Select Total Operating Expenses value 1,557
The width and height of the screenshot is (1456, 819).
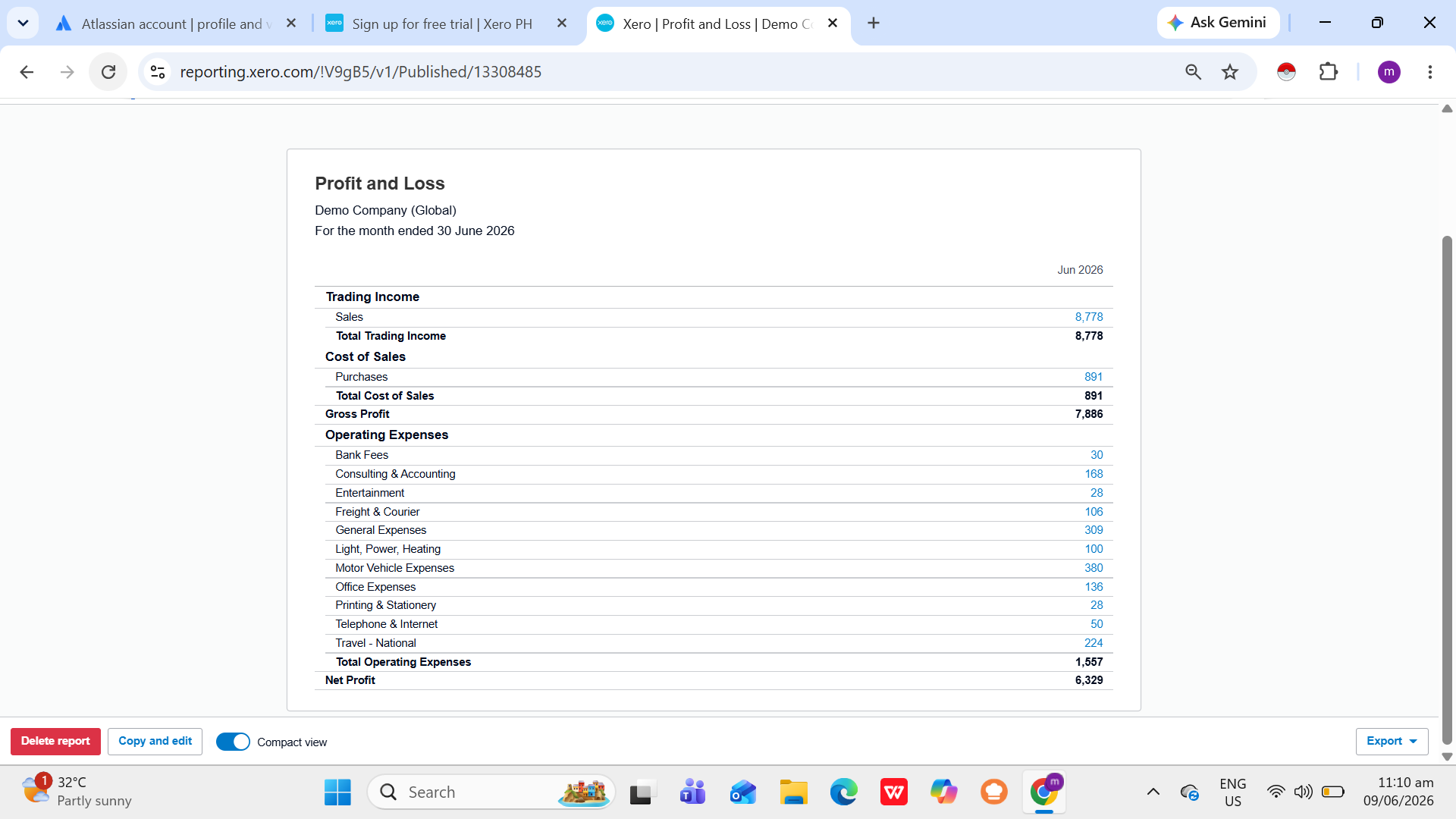point(1089,662)
